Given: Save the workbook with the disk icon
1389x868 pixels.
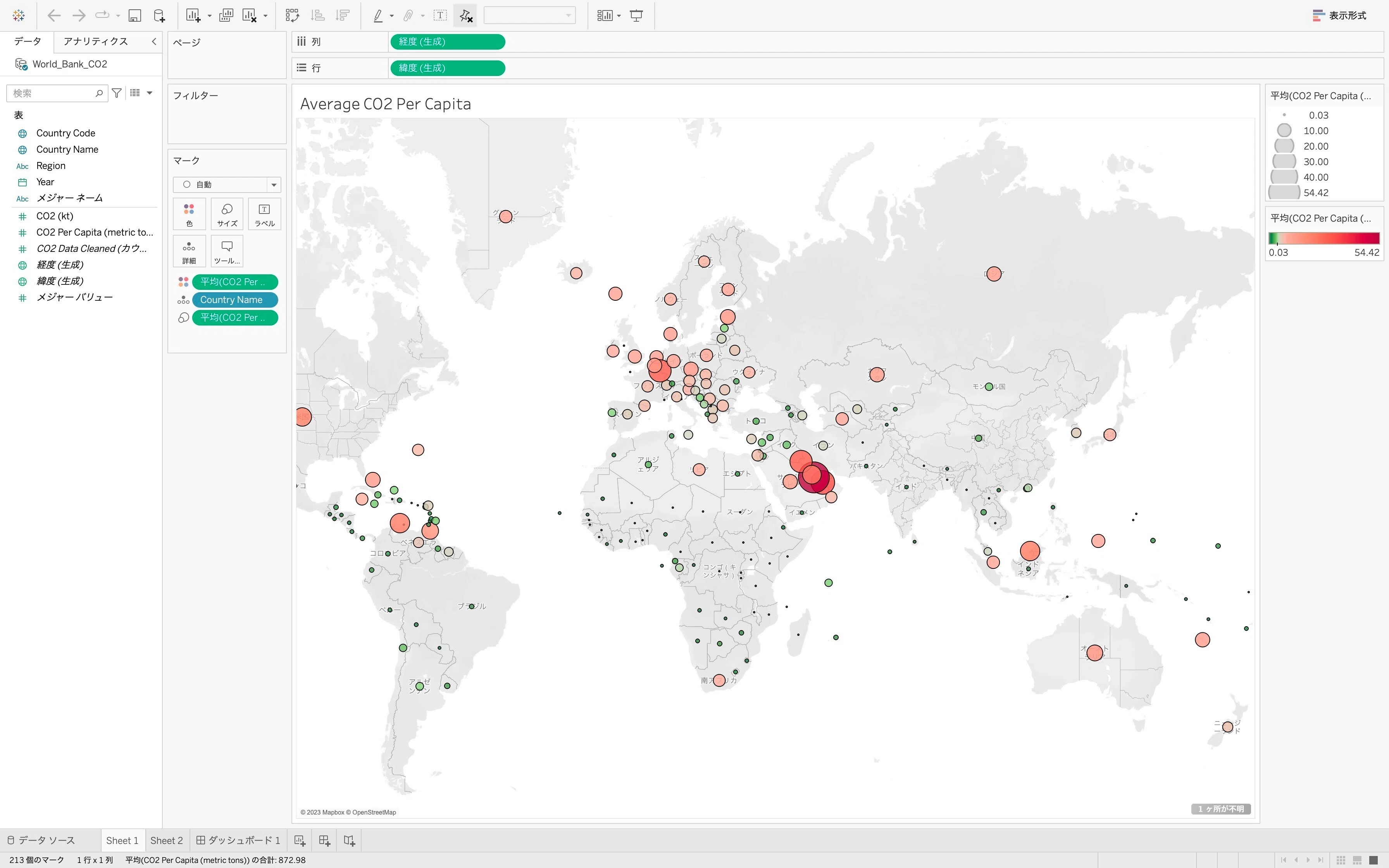Looking at the screenshot, I should [x=134, y=15].
